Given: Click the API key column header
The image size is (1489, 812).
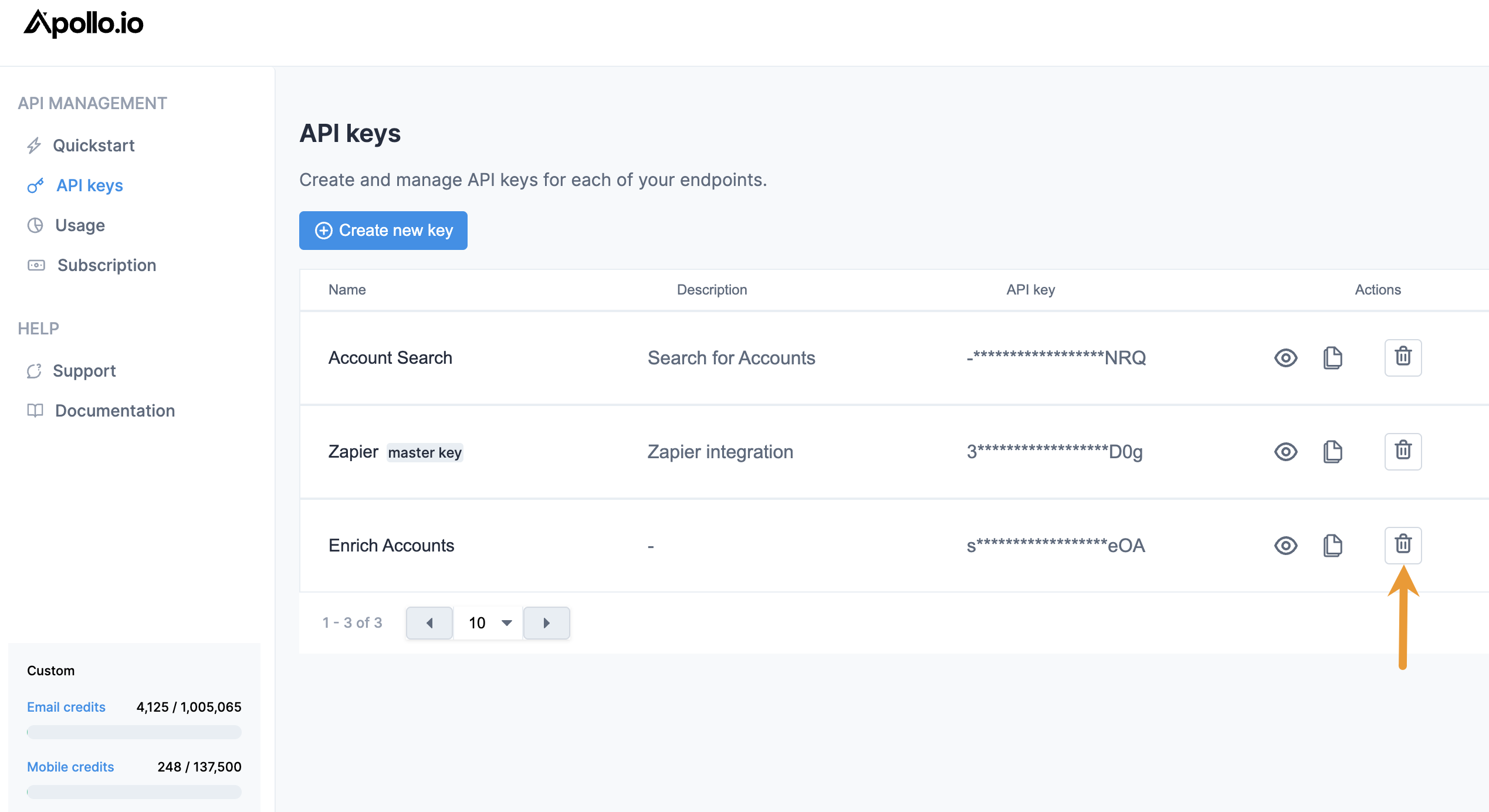Looking at the screenshot, I should 1031,290.
